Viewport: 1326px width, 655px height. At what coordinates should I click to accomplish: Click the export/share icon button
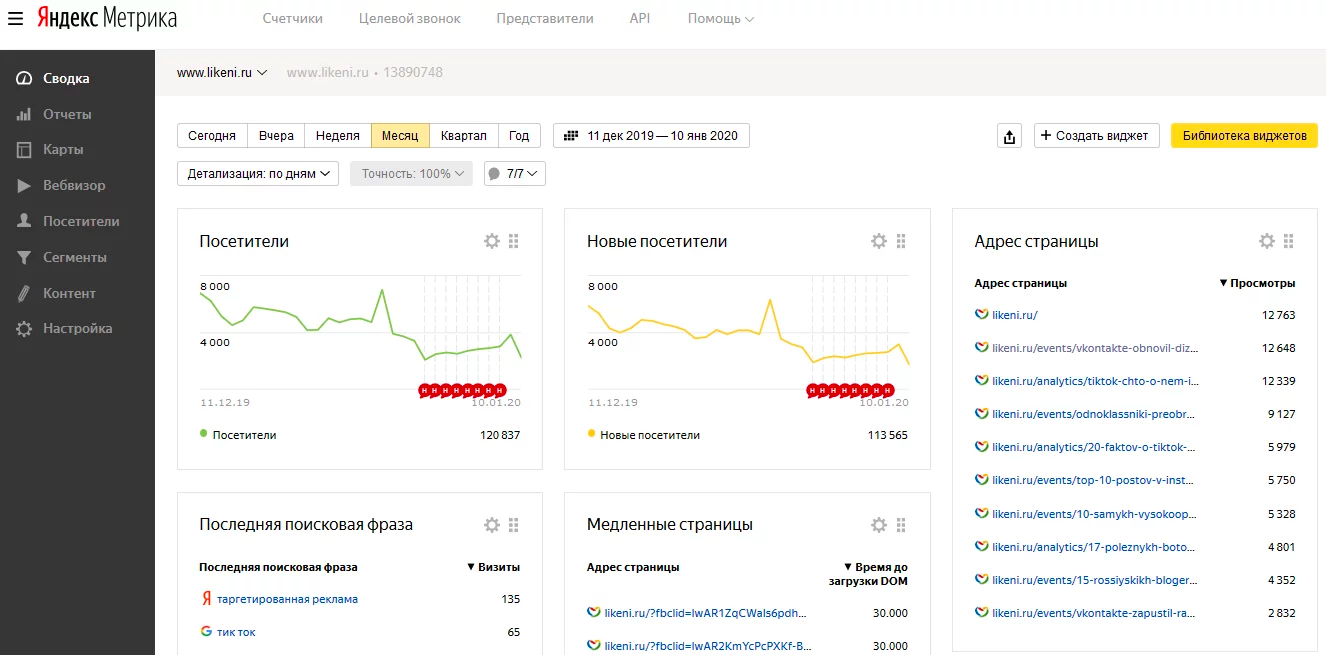coord(1009,136)
